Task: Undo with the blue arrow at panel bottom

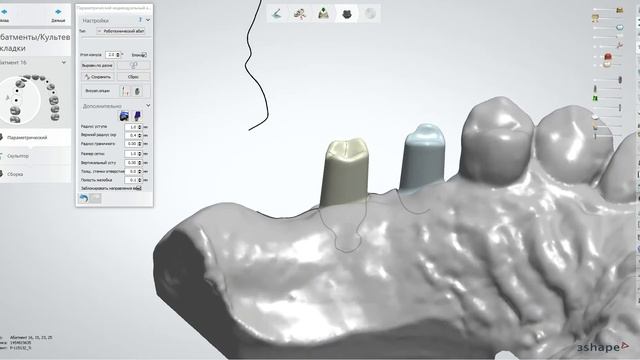Action: (84, 198)
